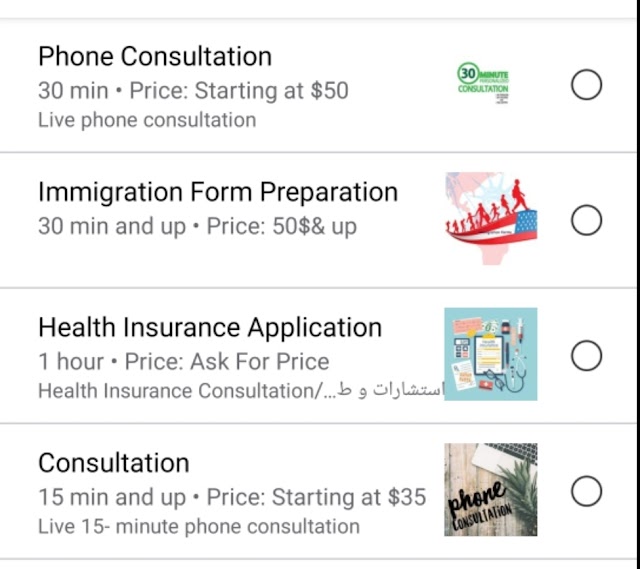Click 'Live phone consultation' description
This screenshot has width=640, height=569.
pyautogui.click(x=147, y=120)
